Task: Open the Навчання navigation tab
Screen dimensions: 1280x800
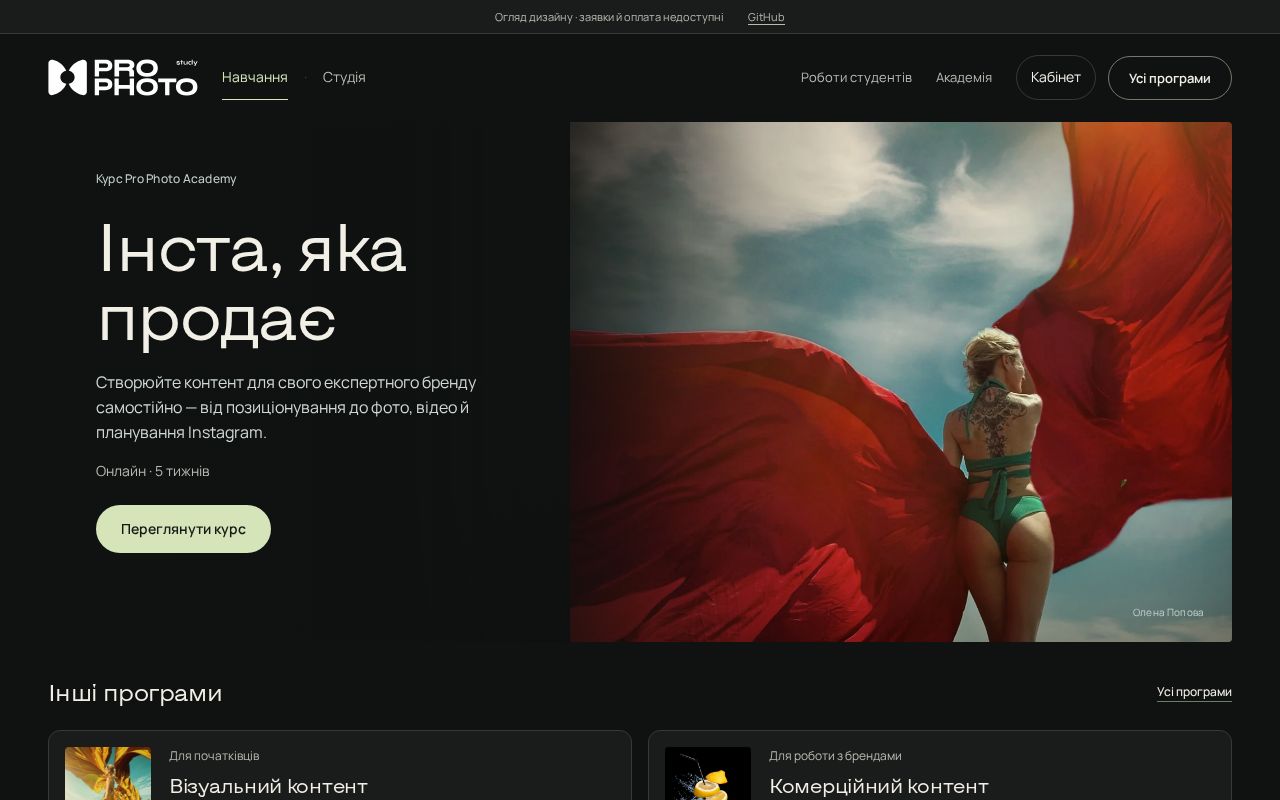Action: click(x=255, y=77)
